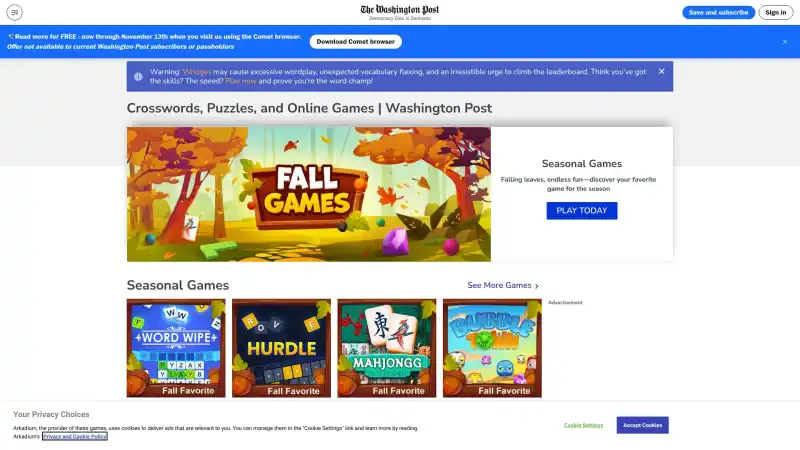Screen dimensions: 800x450
Task: Open The Washington Post logo homepage
Action: point(399,12)
